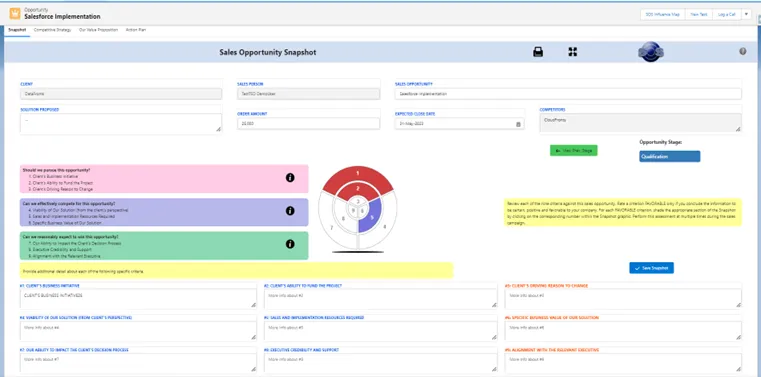
Task: Open the Action Plan tab
Action: pos(136,30)
